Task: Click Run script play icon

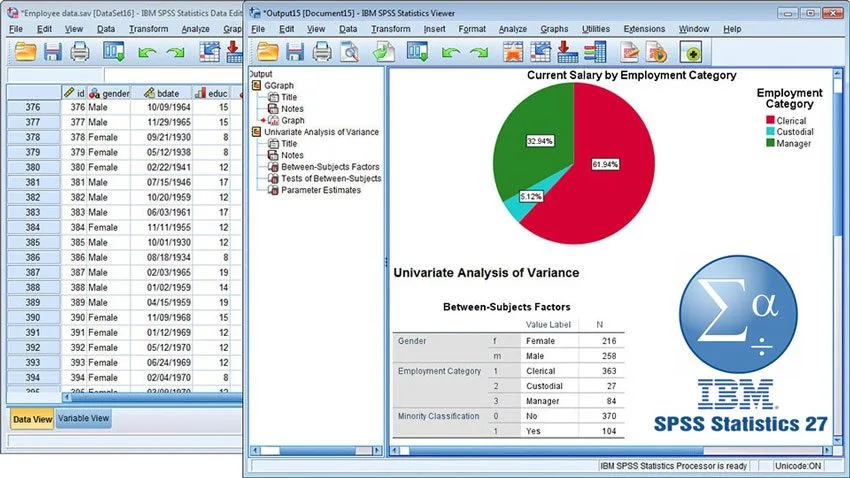Action: pyautogui.click(x=656, y=52)
